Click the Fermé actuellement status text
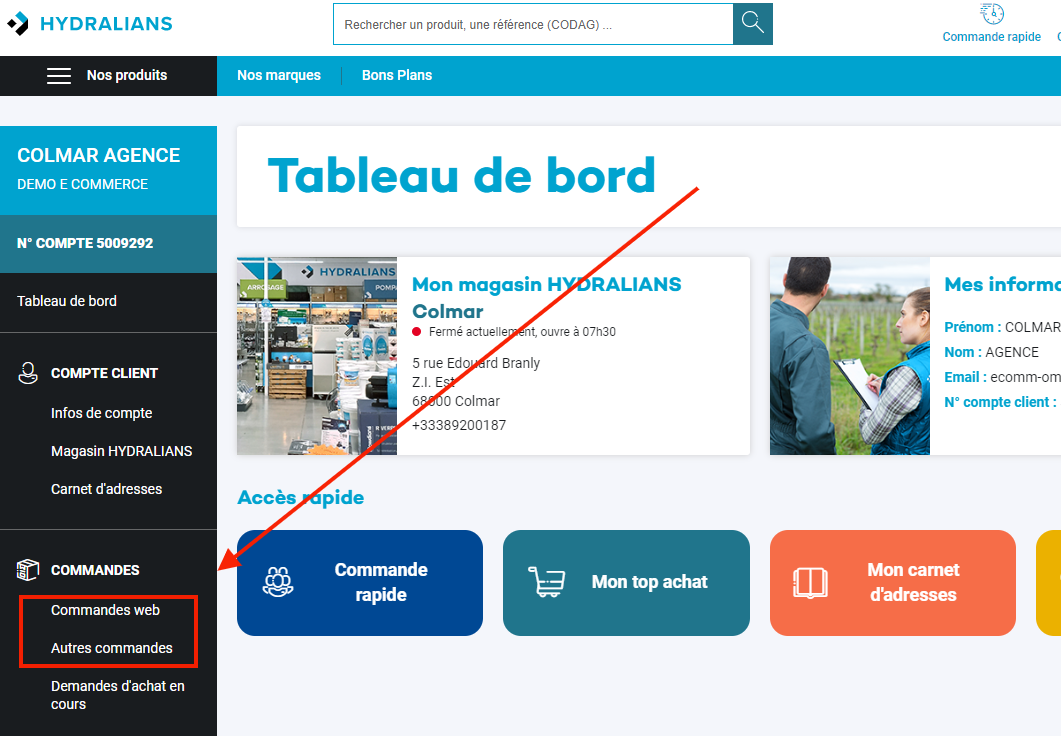The height and width of the screenshot is (736, 1061). 522,331
